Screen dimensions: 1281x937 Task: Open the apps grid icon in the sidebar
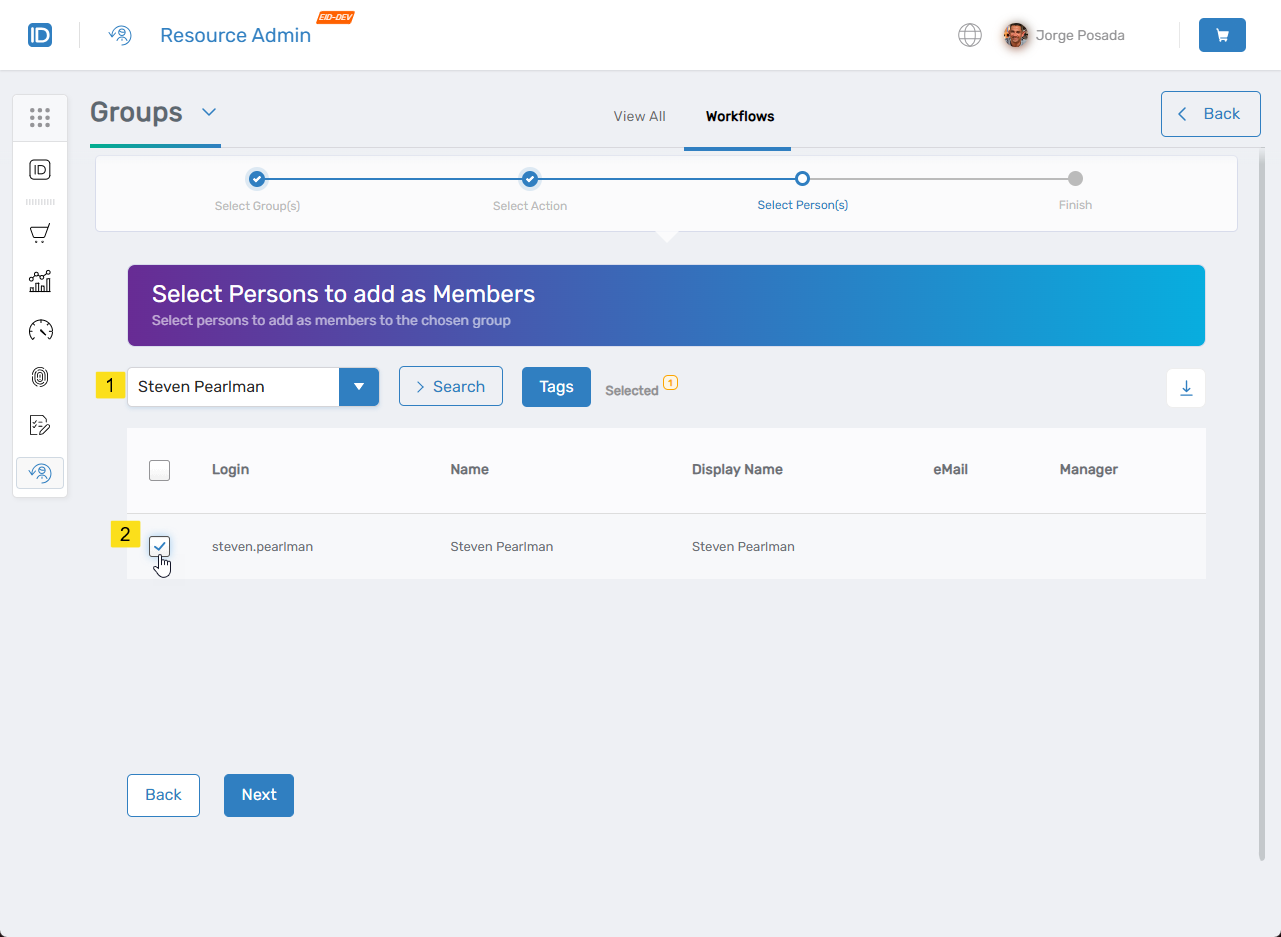point(40,117)
